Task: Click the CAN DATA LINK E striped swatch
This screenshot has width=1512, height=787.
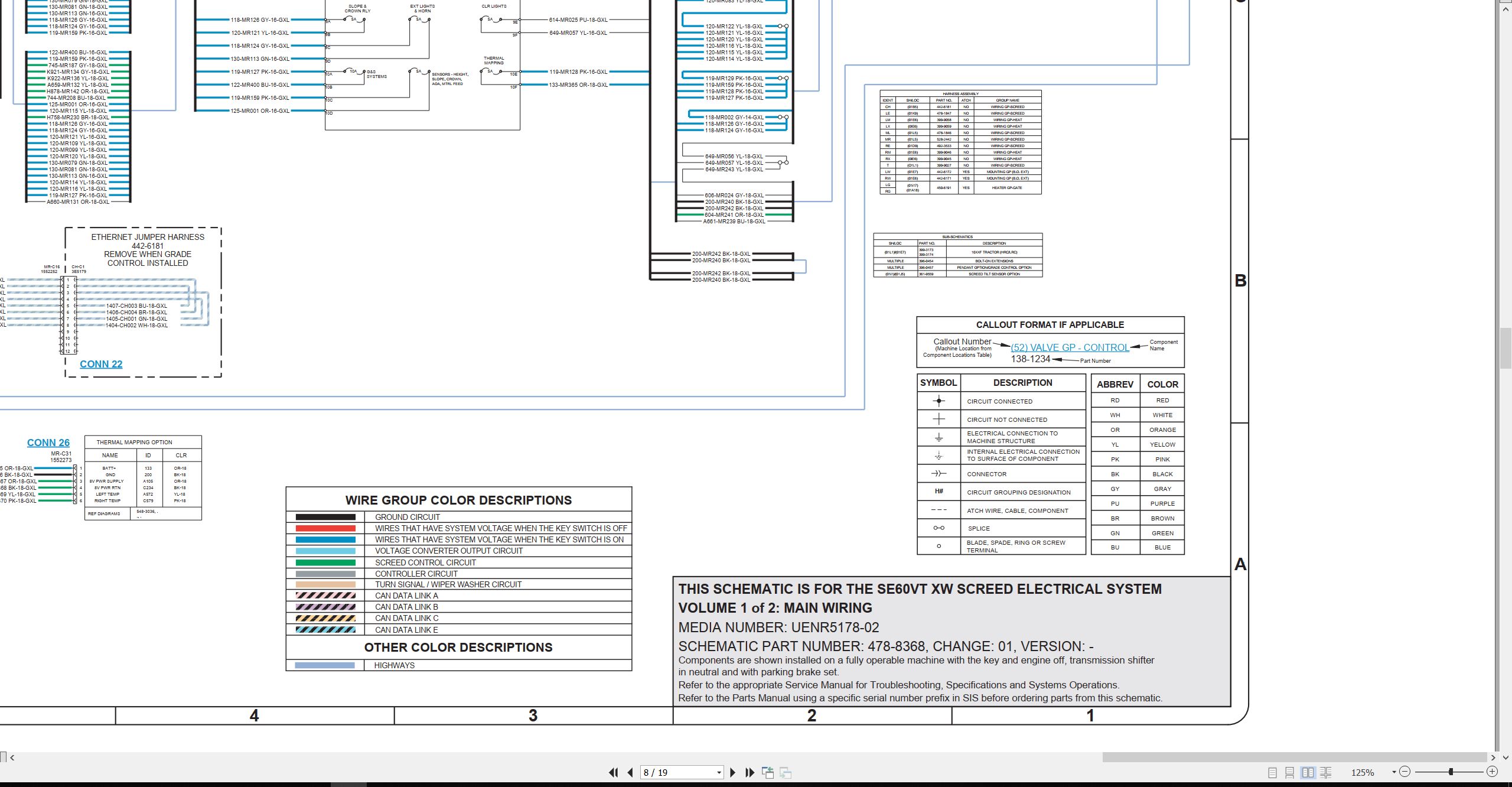Action: click(x=325, y=630)
